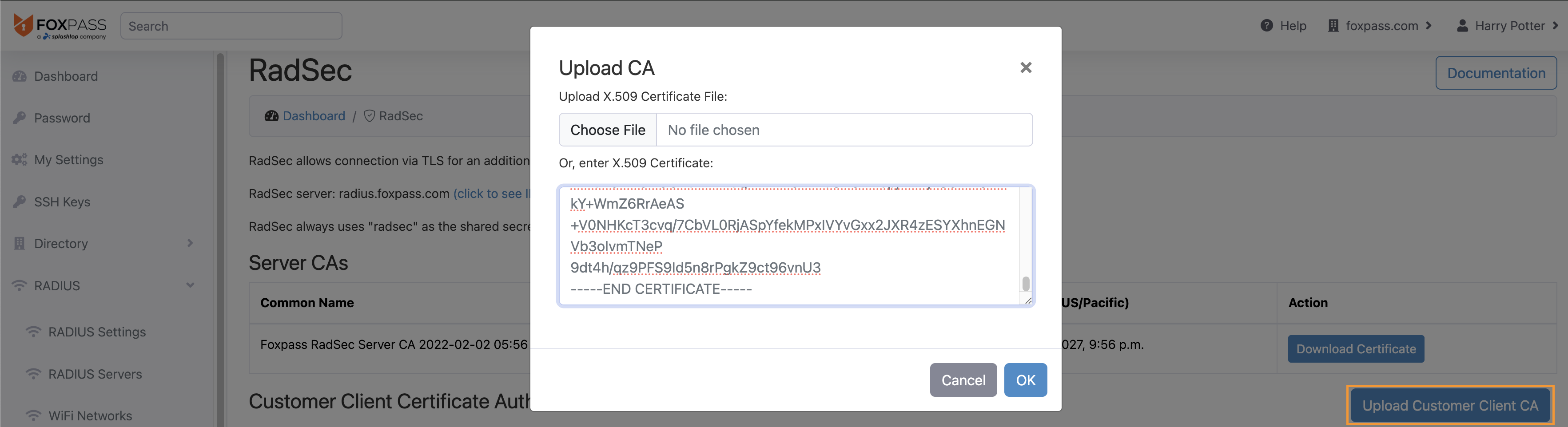Confirm upload with OK button
1568x427 pixels.
coord(1025,380)
